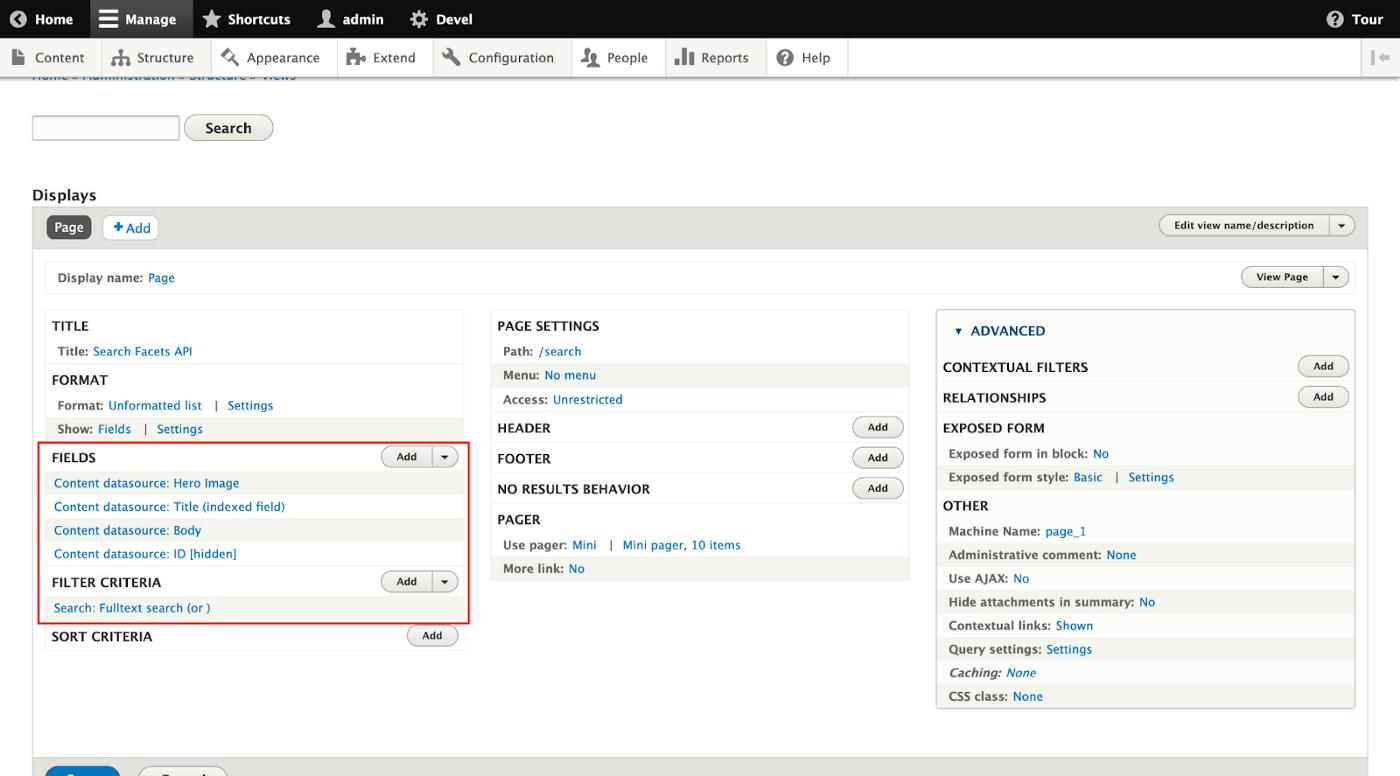Open the Devel gear icon
1400x776 pixels.
pos(419,18)
